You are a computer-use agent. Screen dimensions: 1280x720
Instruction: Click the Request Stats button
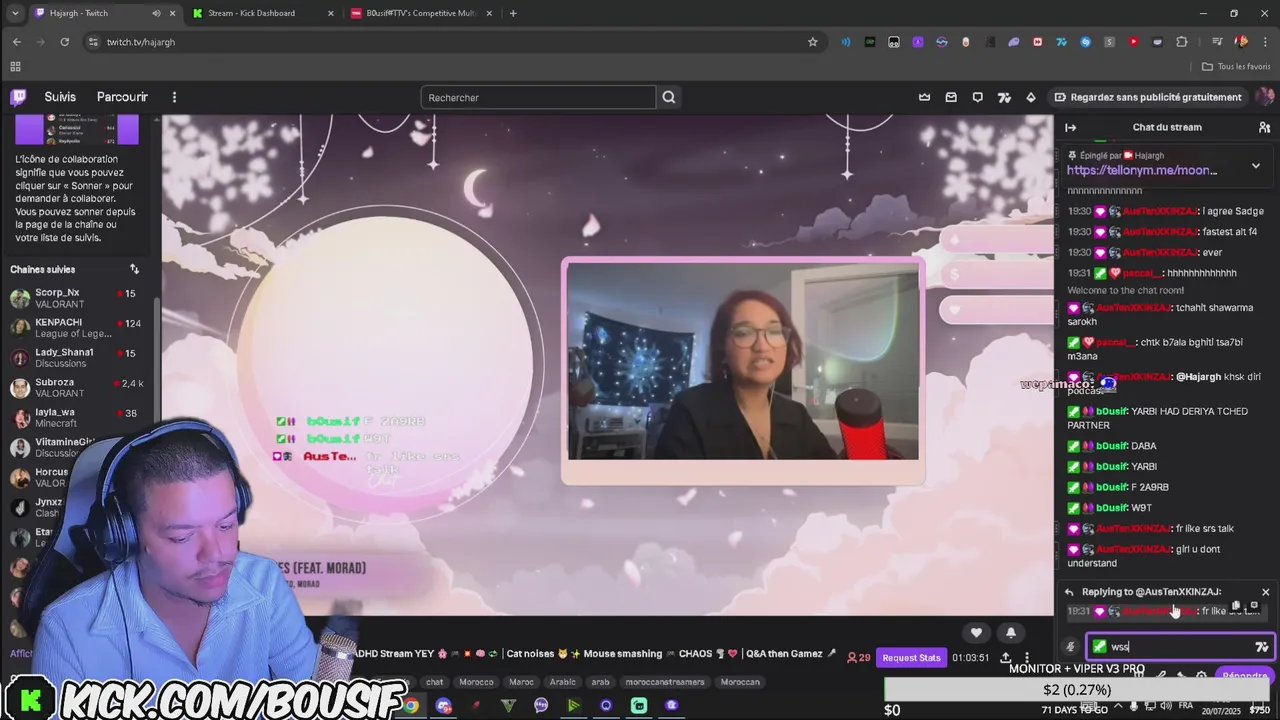pos(911,657)
